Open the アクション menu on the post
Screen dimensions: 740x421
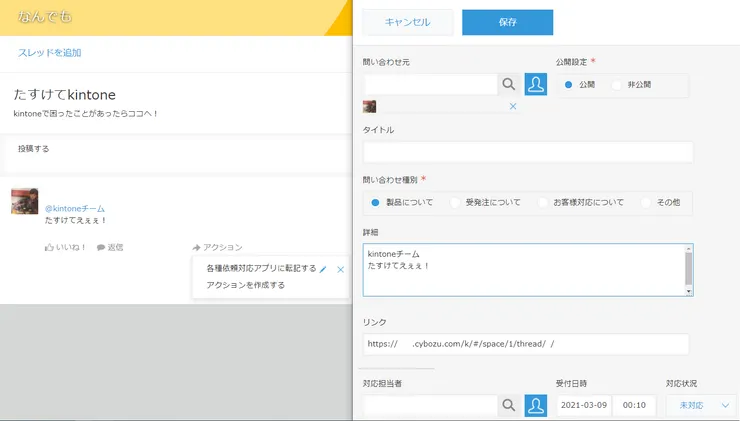tap(218, 247)
